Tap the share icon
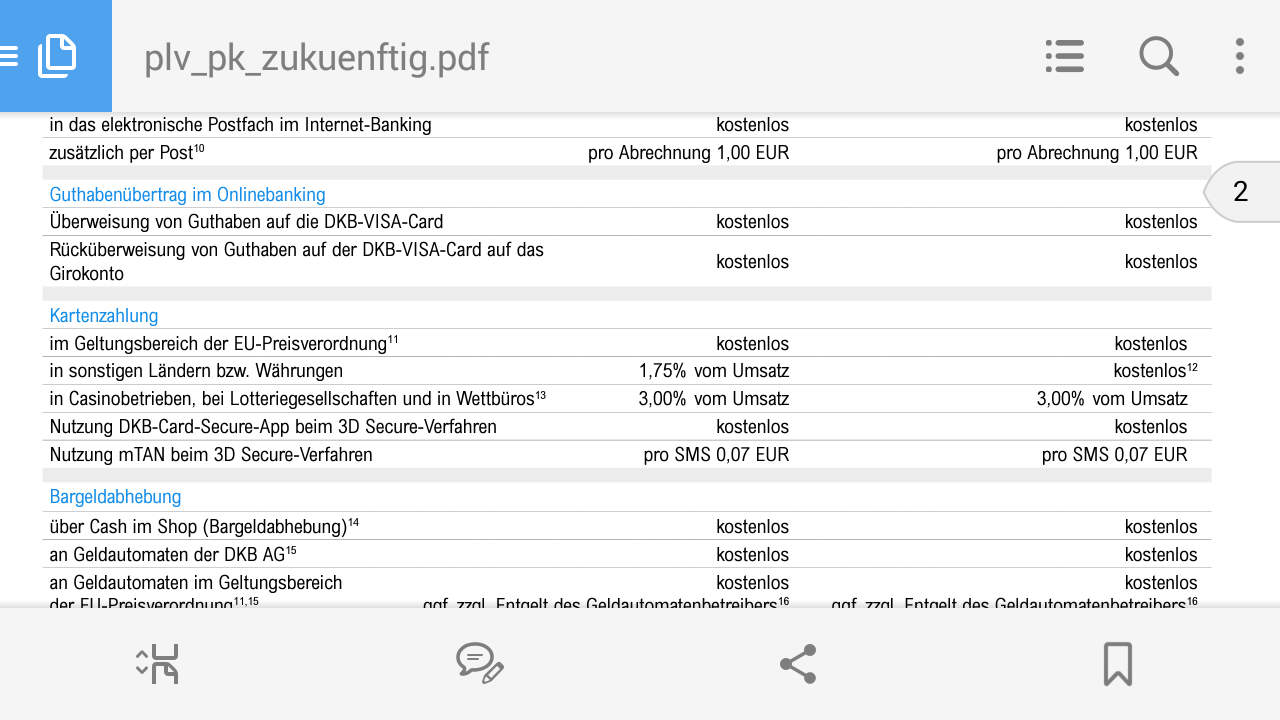 tap(798, 664)
